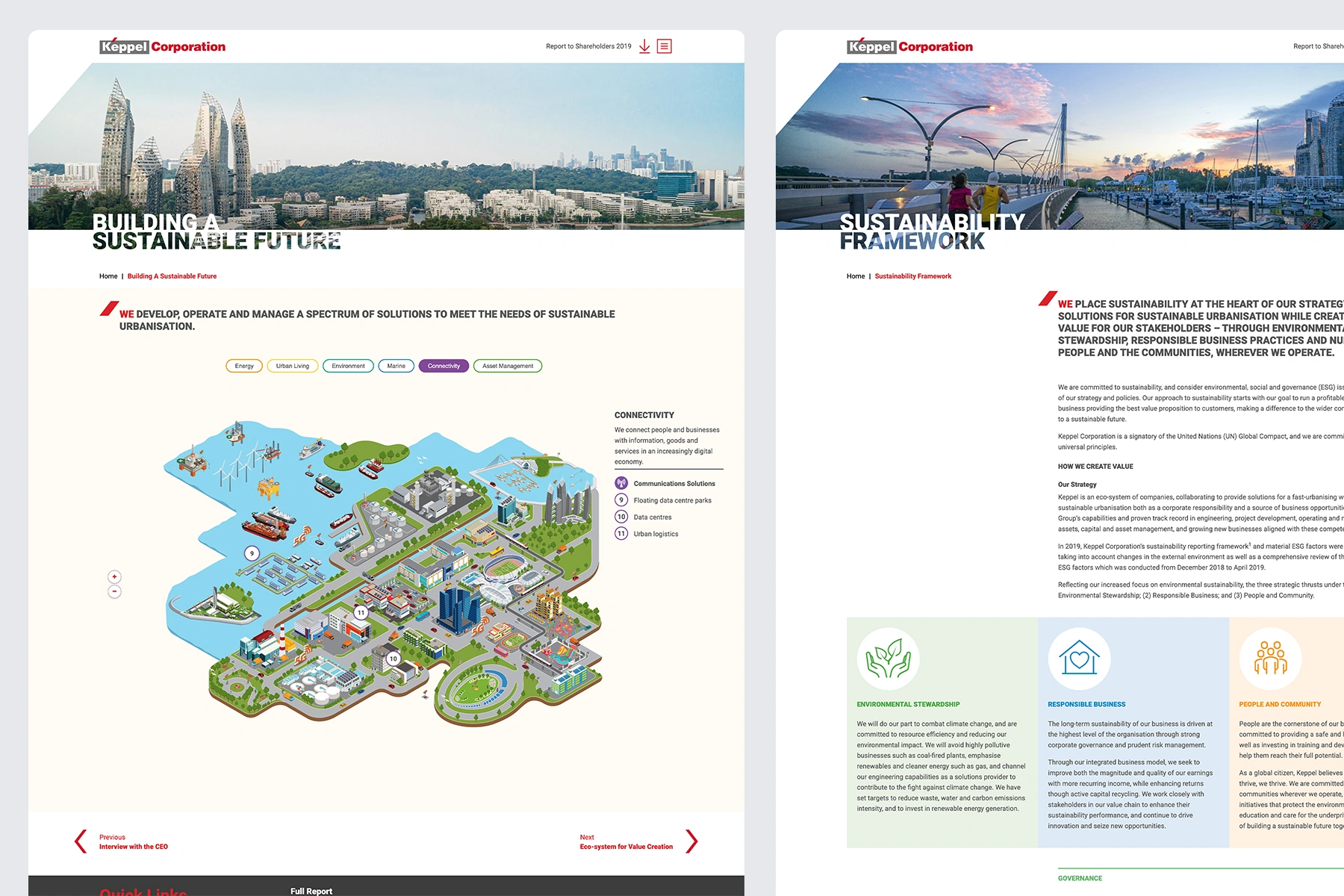Open the Eco-system for Value Creation link
This screenshot has height=896, width=1344.
pyautogui.click(x=626, y=847)
